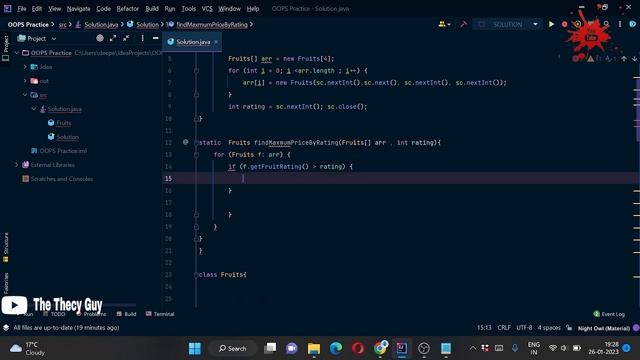Screen dimensions: 640x360
Task: Collapse the src folder
Action: click(25, 95)
